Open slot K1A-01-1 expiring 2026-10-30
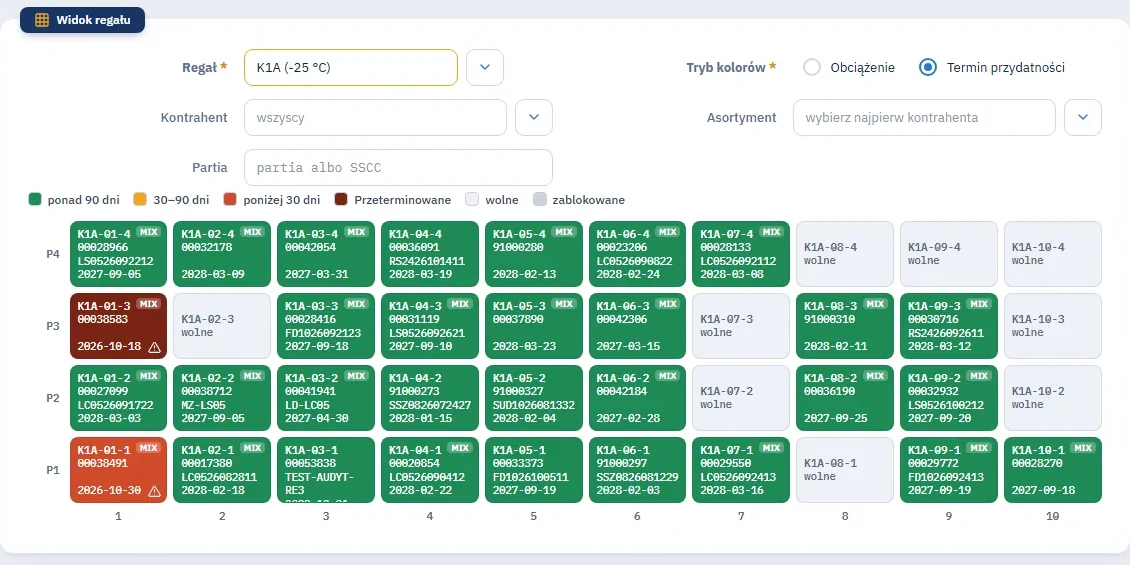The width and height of the screenshot is (1130, 565). (x=119, y=470)
